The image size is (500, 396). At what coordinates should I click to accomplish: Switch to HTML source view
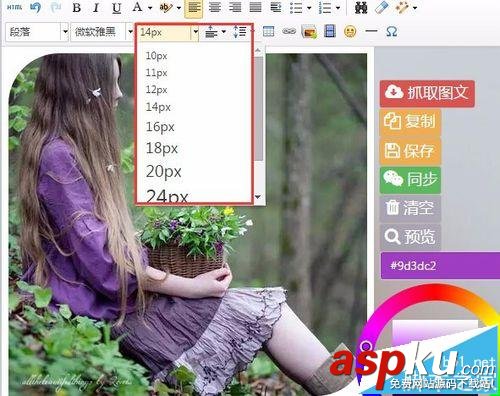point(14,7)
